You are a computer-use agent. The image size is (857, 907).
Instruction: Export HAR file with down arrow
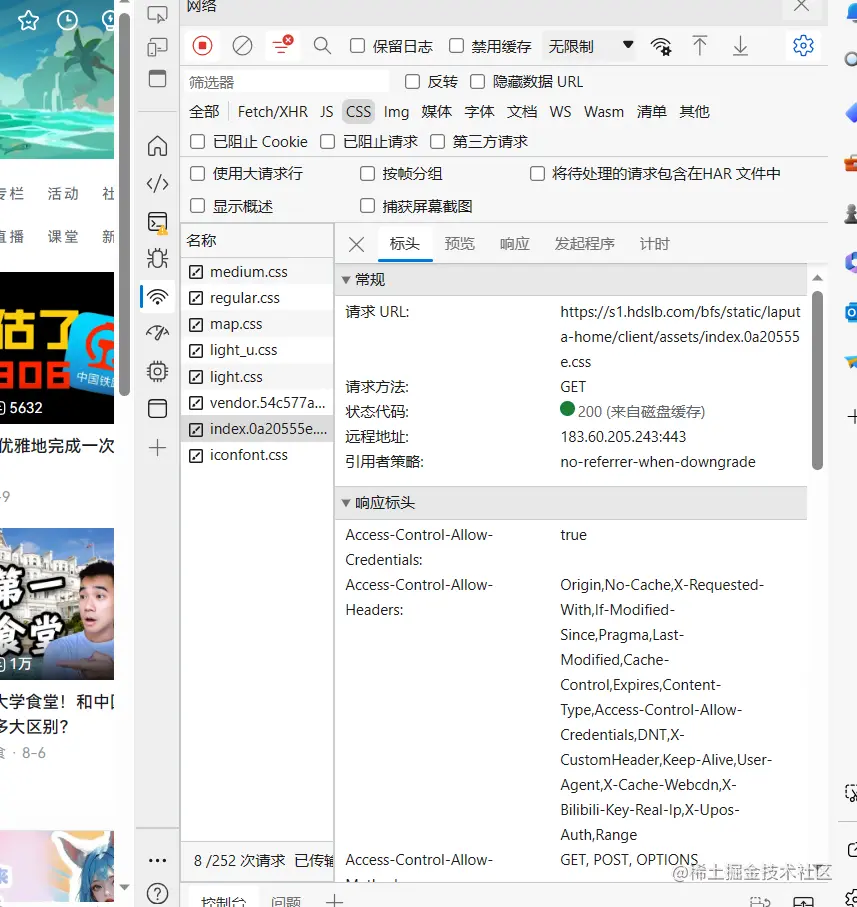point(740,46)
